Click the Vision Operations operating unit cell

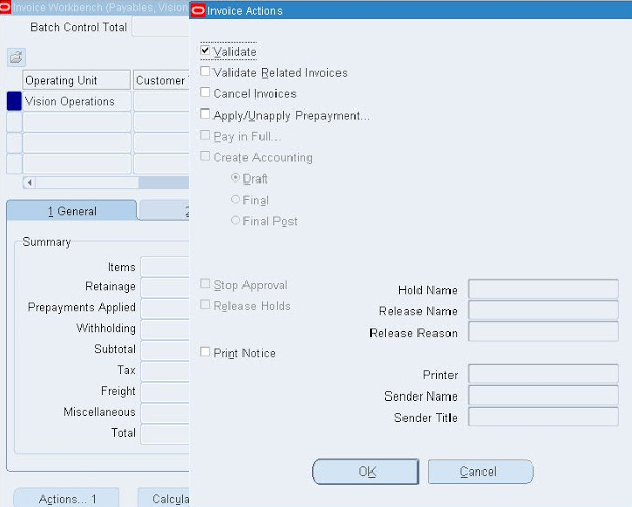[x=77, y=101]
